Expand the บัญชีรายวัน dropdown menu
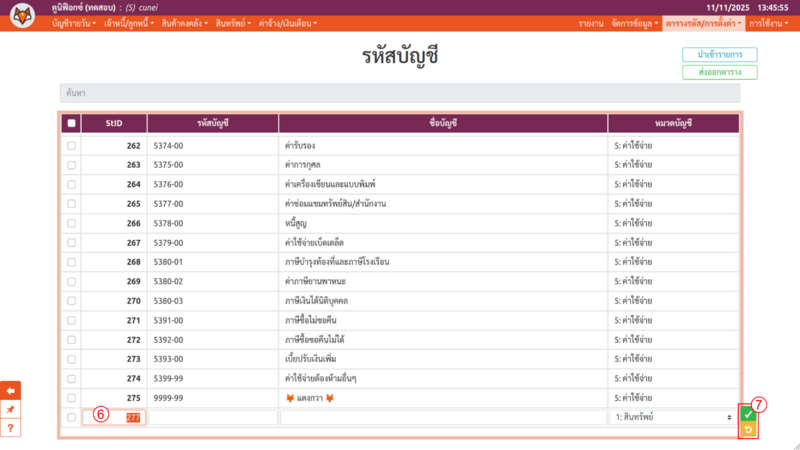Screen dimensions: 800x450 pos(75,23)
